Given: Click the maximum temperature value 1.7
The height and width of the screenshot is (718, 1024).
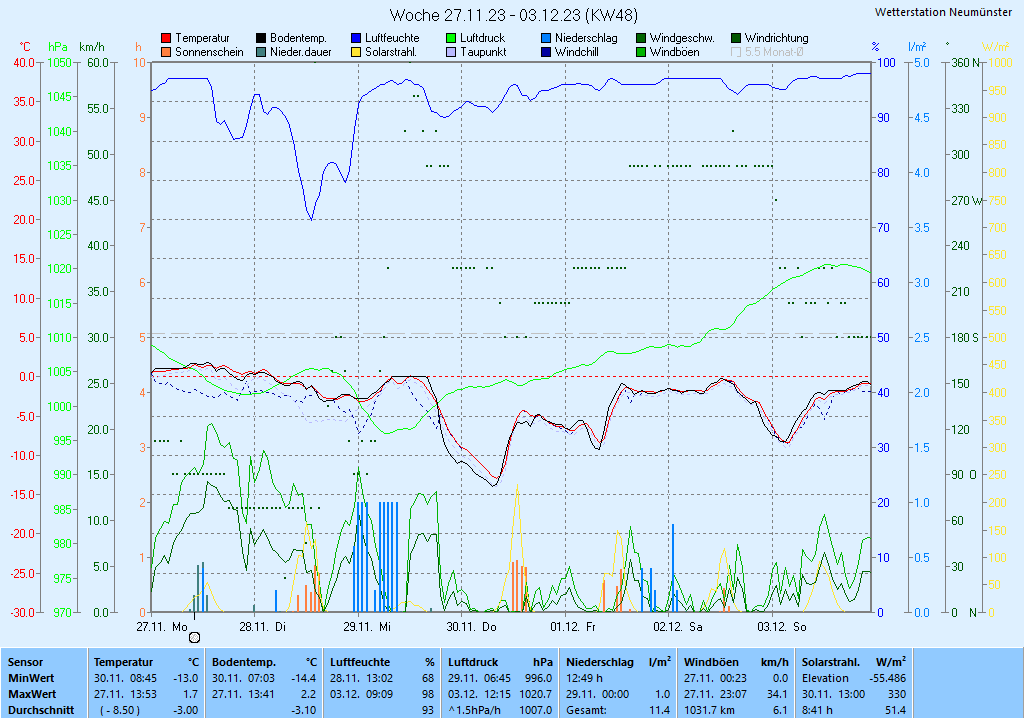Looking at the screenshot, I should (191, 694).
